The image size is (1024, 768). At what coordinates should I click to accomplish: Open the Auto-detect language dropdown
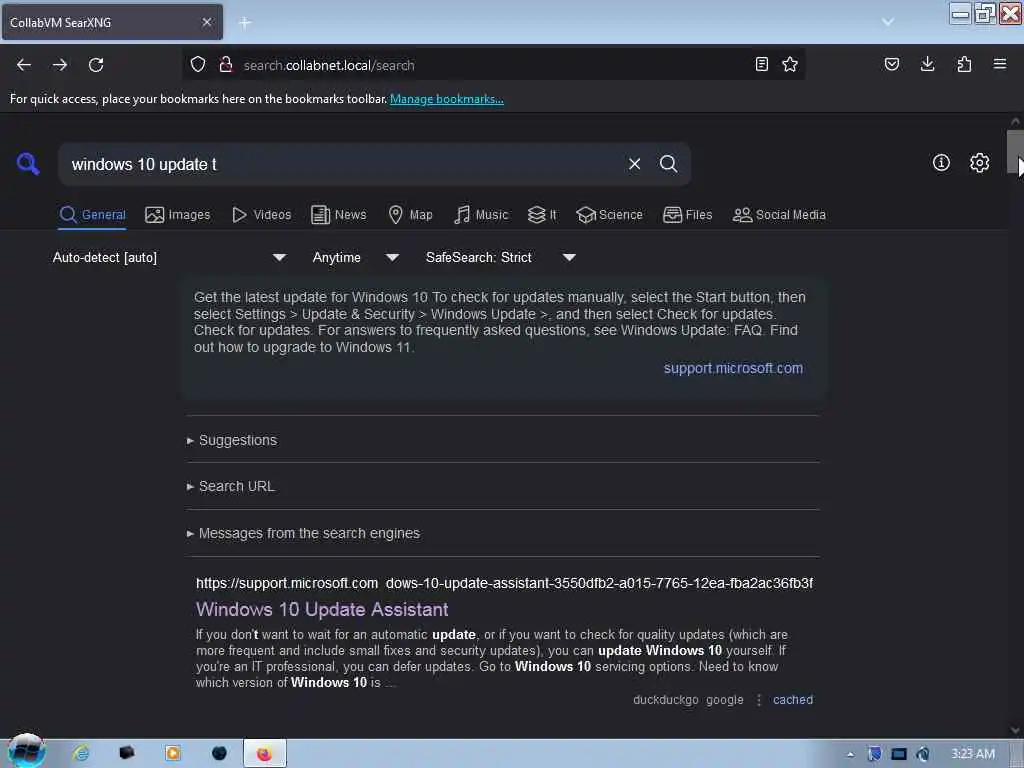pyautogui.click(x=169, y=257)
